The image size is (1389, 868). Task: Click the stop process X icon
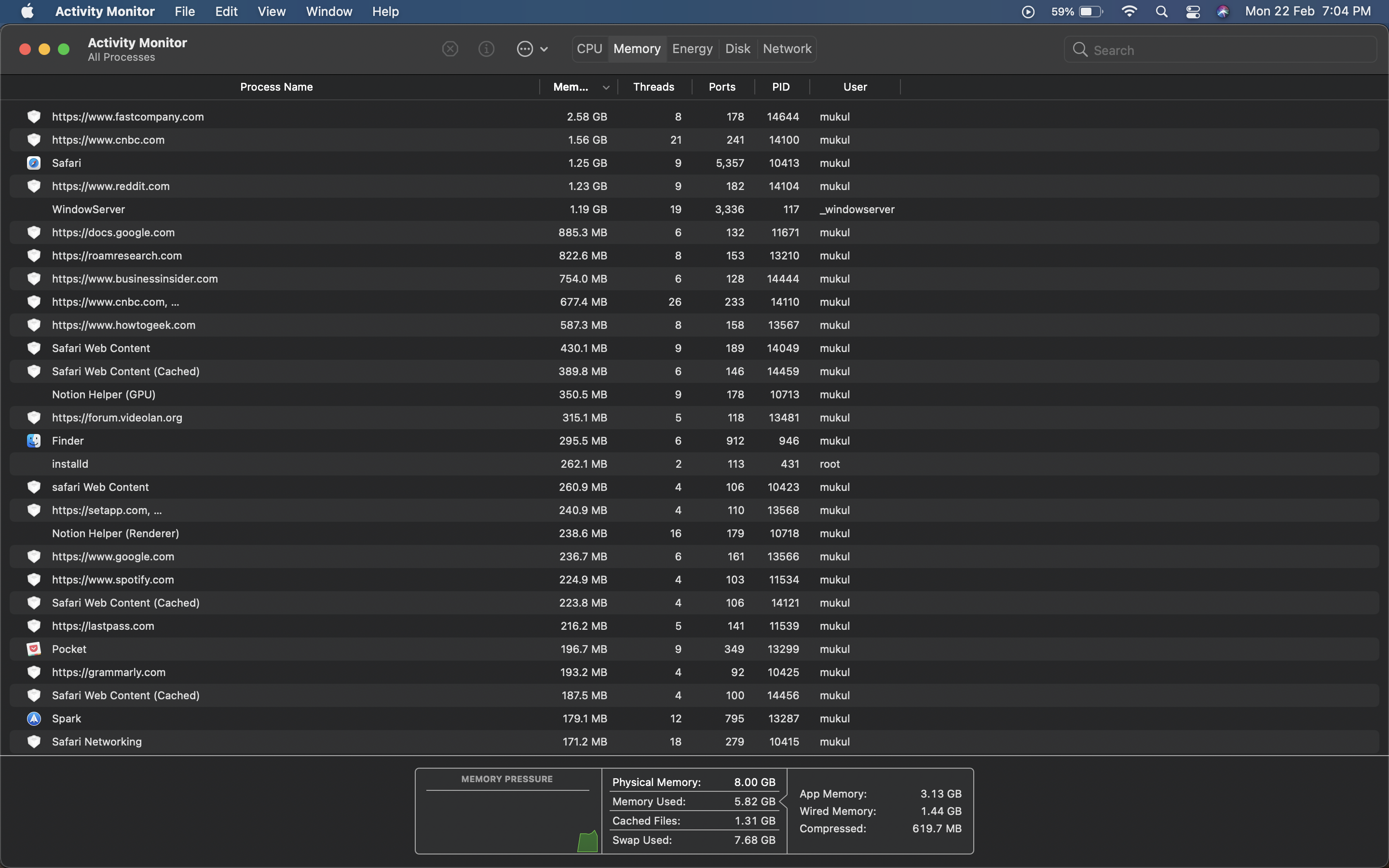[450, 49]
